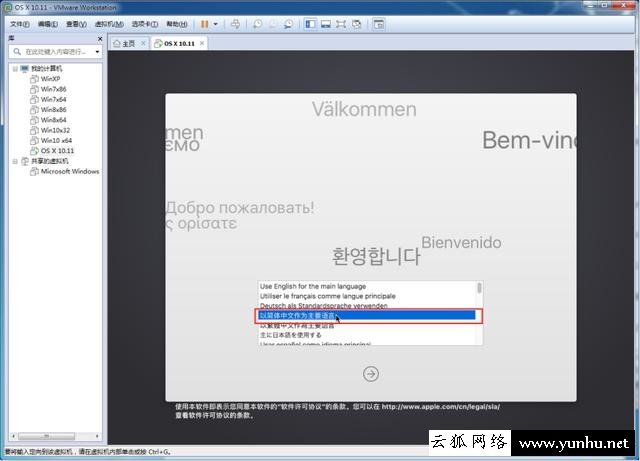Select Win10x32 in the library tree
Image resolution: width=640 pixels, height=461 pixels.
pyautogui.click(x=55, y=130)
